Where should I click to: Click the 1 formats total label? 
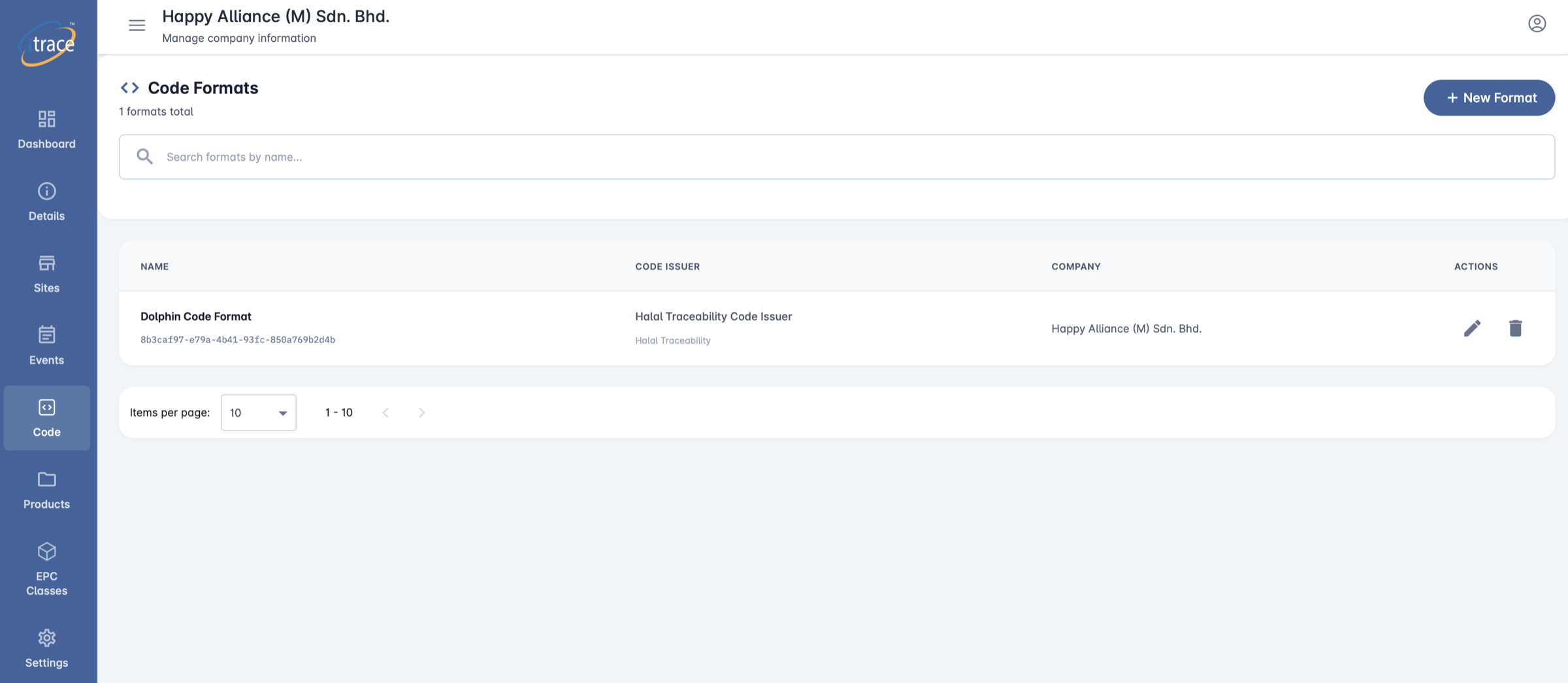156,112
